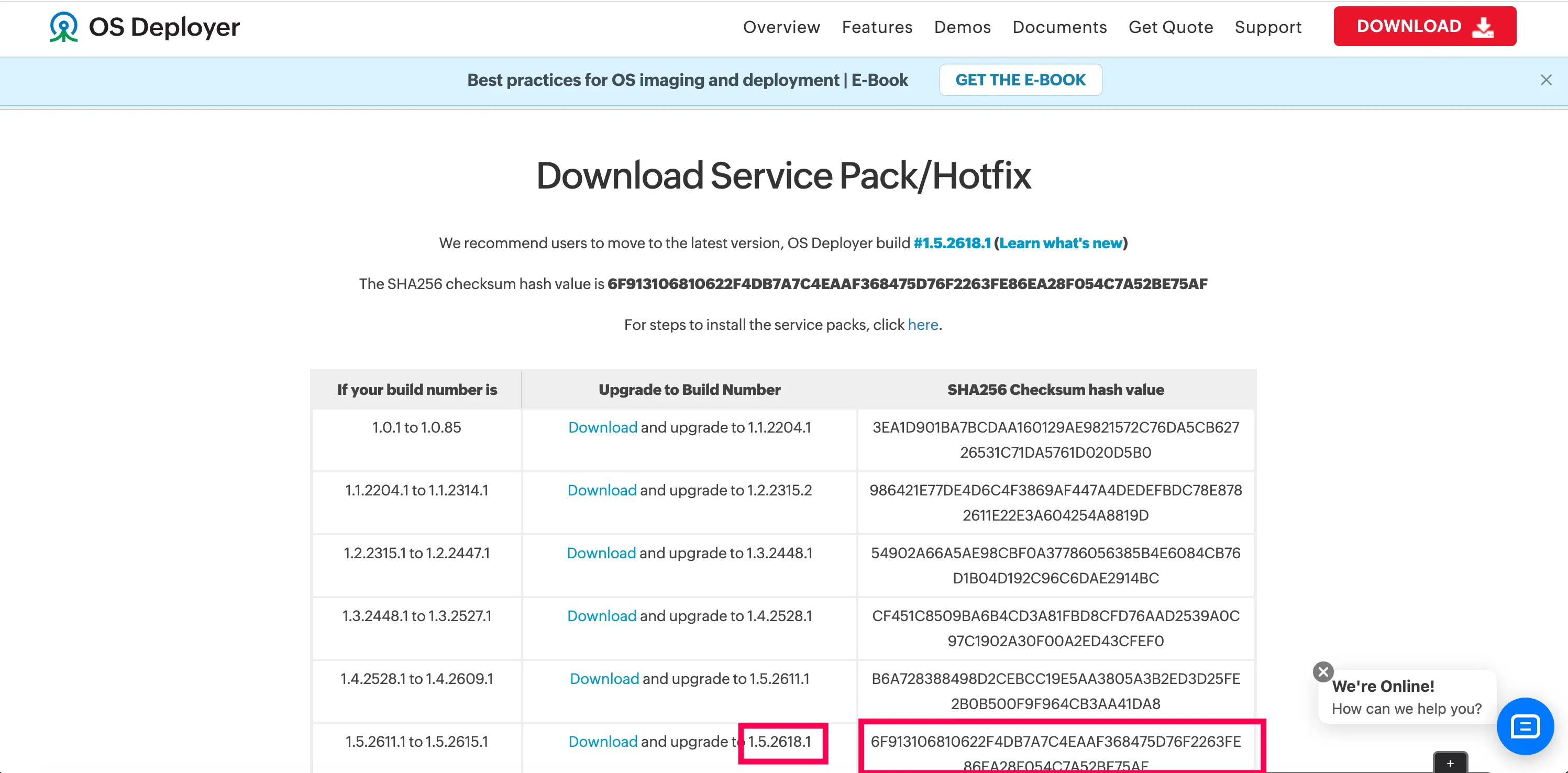Dismiss the We're Online chat popup
1568x773 pixels.
[1323, 672]
